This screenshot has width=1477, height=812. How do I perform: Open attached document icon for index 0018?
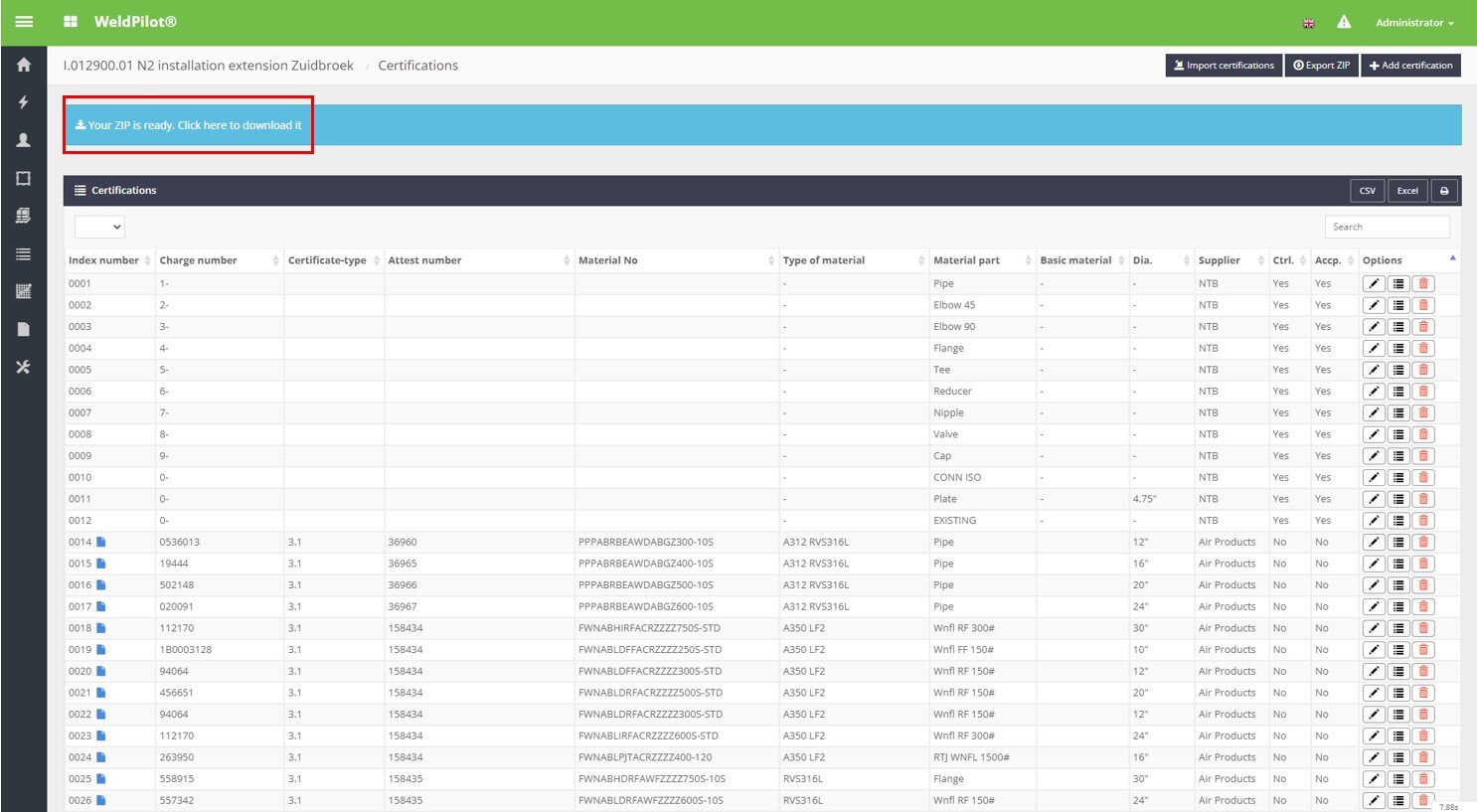[x=101, y=628]
